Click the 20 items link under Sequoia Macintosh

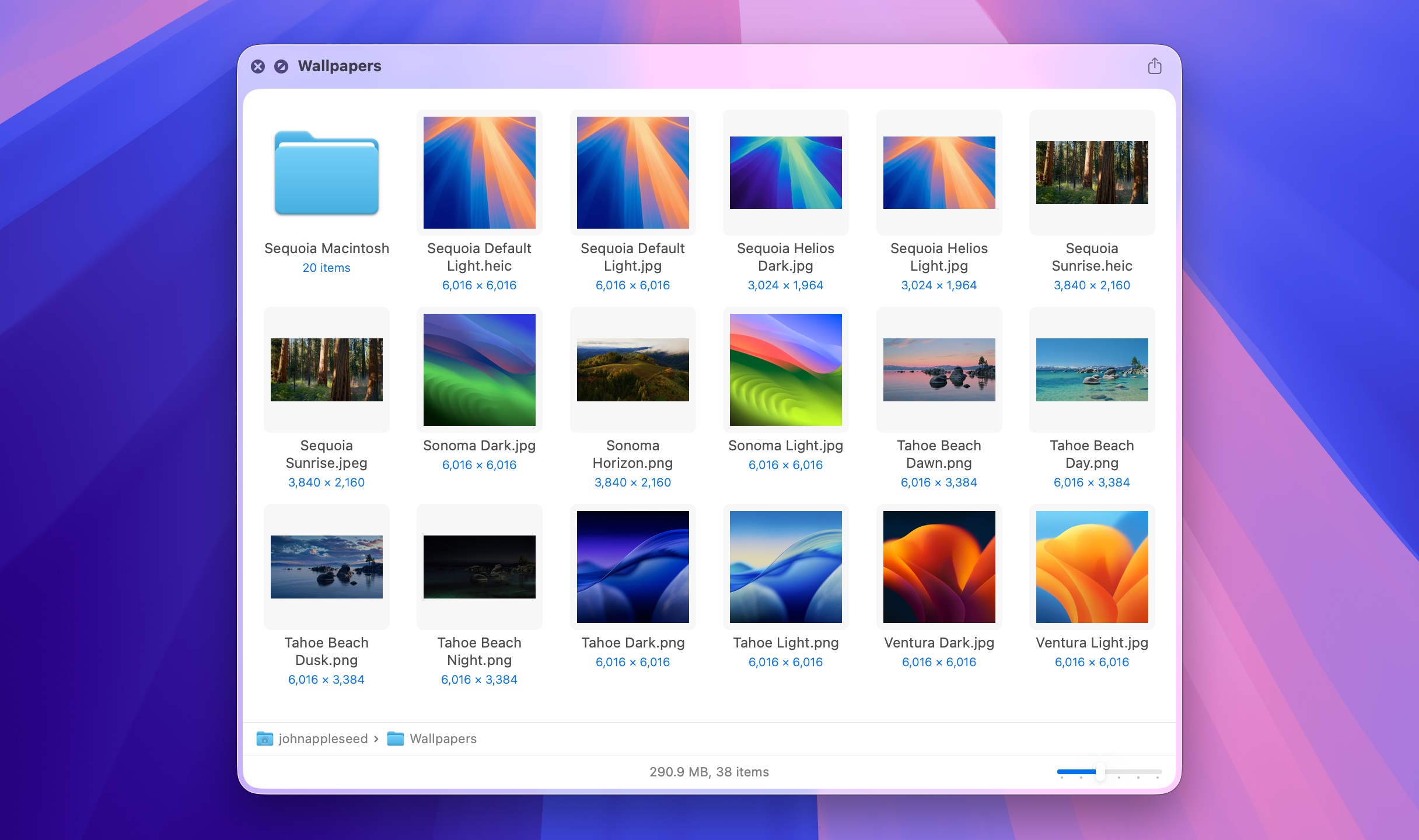(326, 268)
